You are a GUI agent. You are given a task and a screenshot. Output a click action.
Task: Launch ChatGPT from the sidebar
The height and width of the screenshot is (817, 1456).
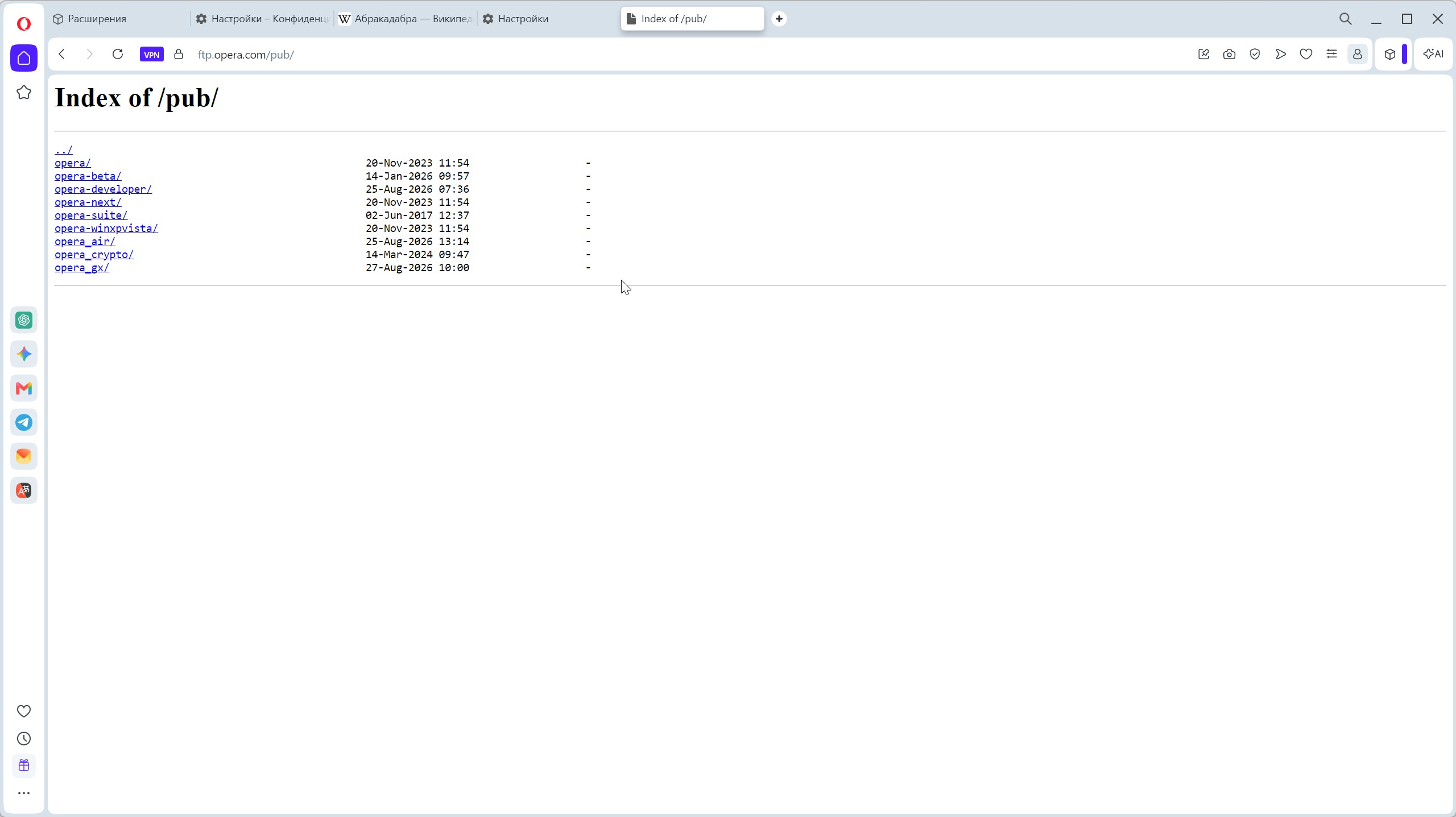(x=24, y=320)
